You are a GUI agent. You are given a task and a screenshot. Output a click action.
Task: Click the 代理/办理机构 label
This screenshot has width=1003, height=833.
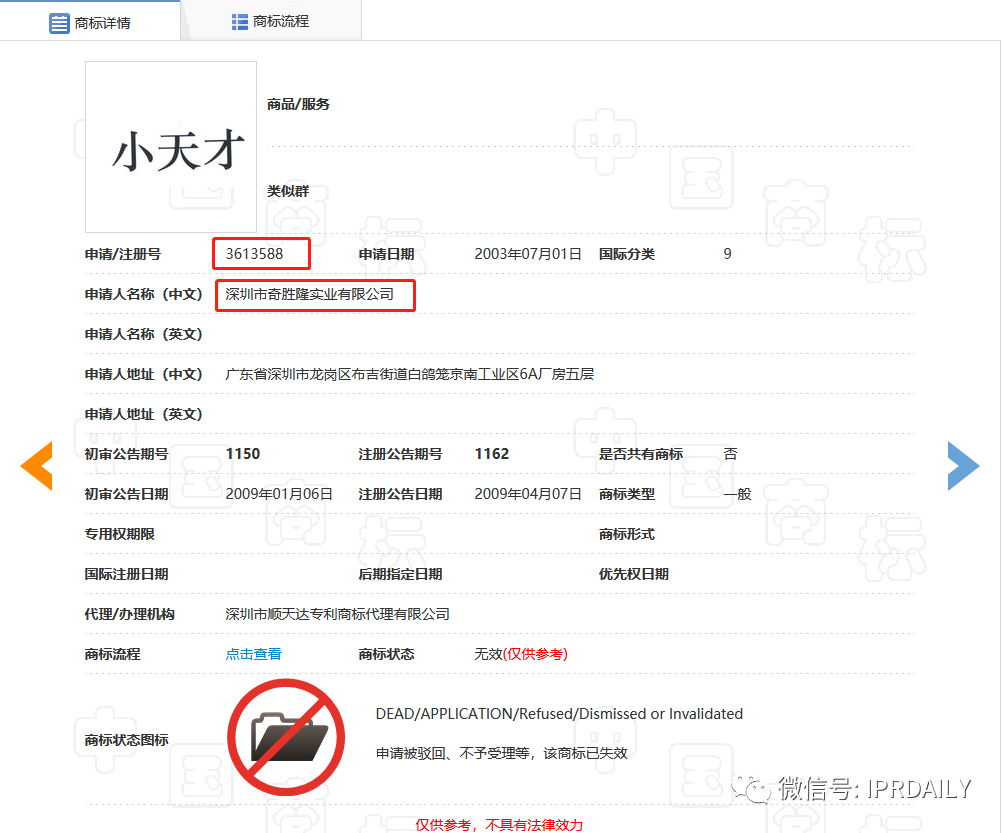click(130, 614)
